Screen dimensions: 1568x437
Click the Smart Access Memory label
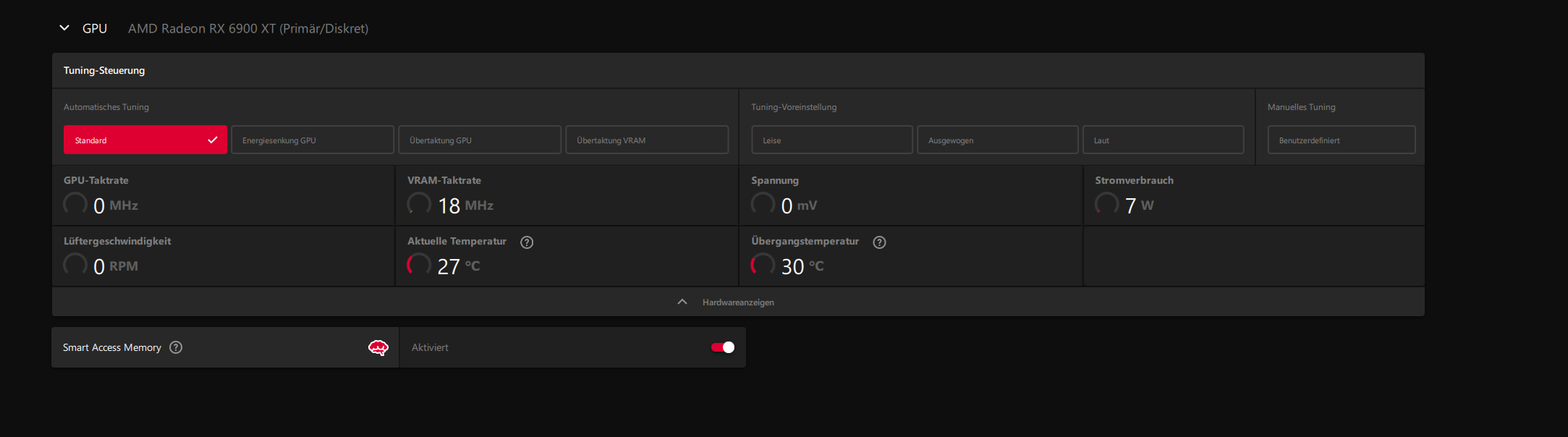tap(111, 347)
